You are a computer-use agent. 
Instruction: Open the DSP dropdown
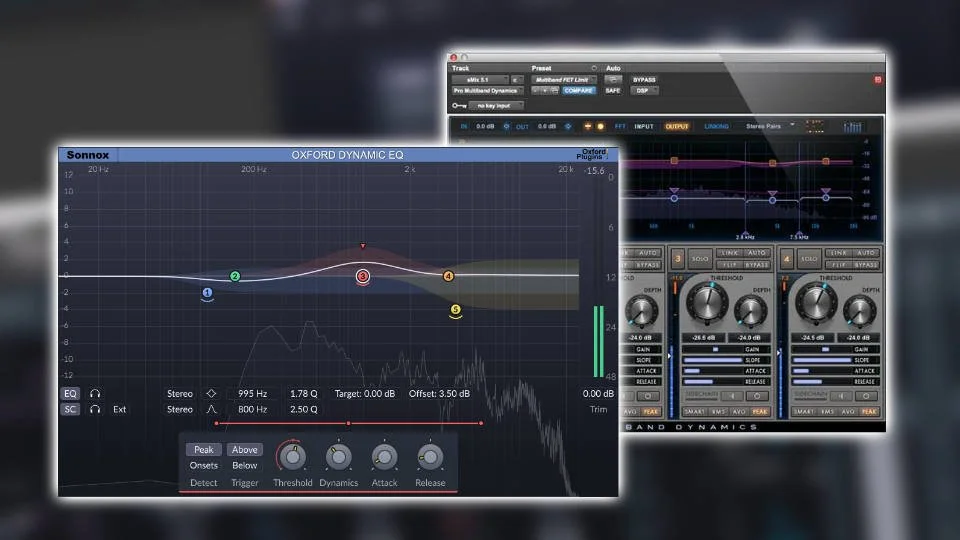point(645,91)
